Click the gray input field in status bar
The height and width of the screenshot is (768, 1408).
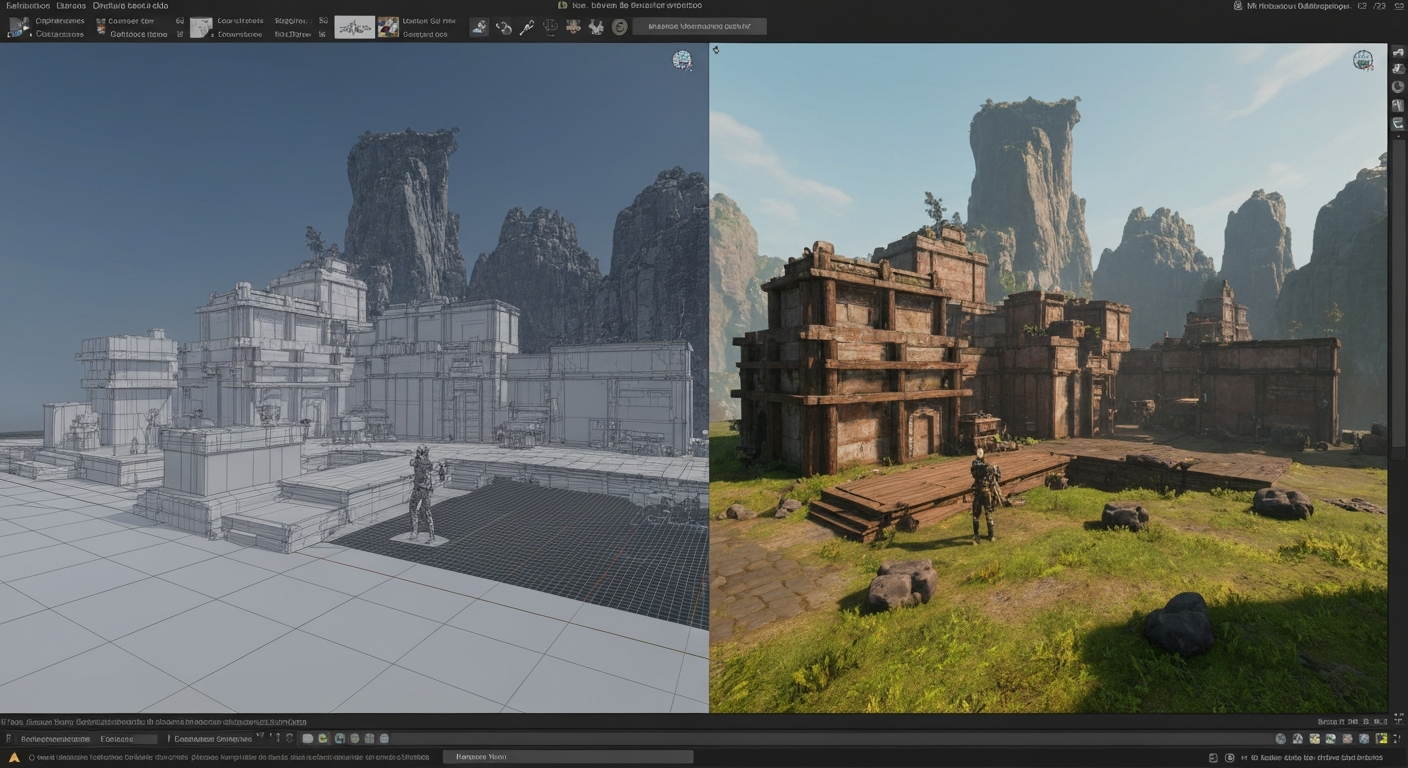coord(568,757)
